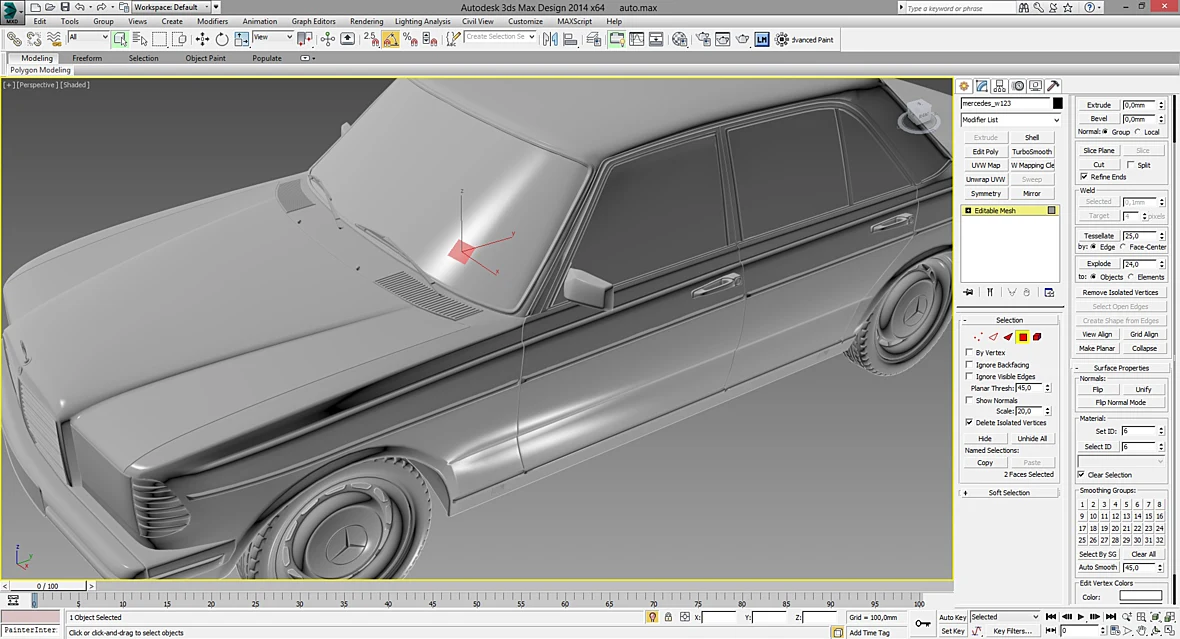This screenshot has height=639, width=1180.
Task: Activate Select and Move tool
Action: point(202,39)
